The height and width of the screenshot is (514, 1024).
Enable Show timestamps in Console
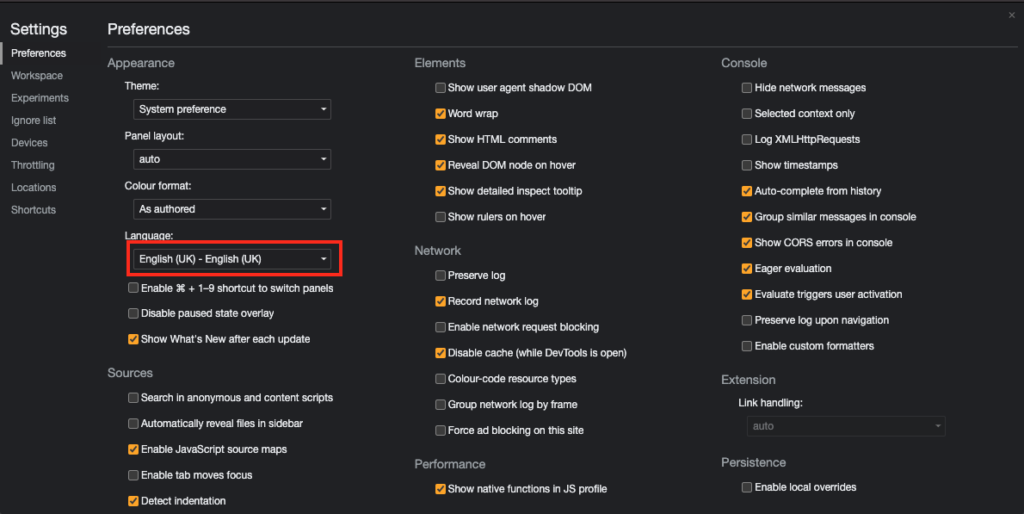pos(747,165)
